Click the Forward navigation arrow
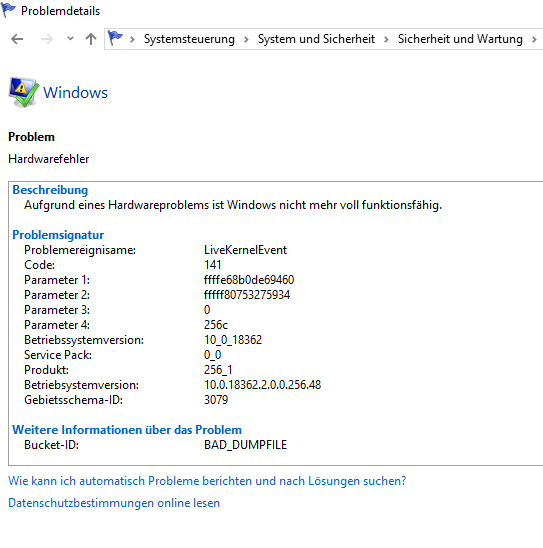543x548 pixels. (x=46, y=39)
